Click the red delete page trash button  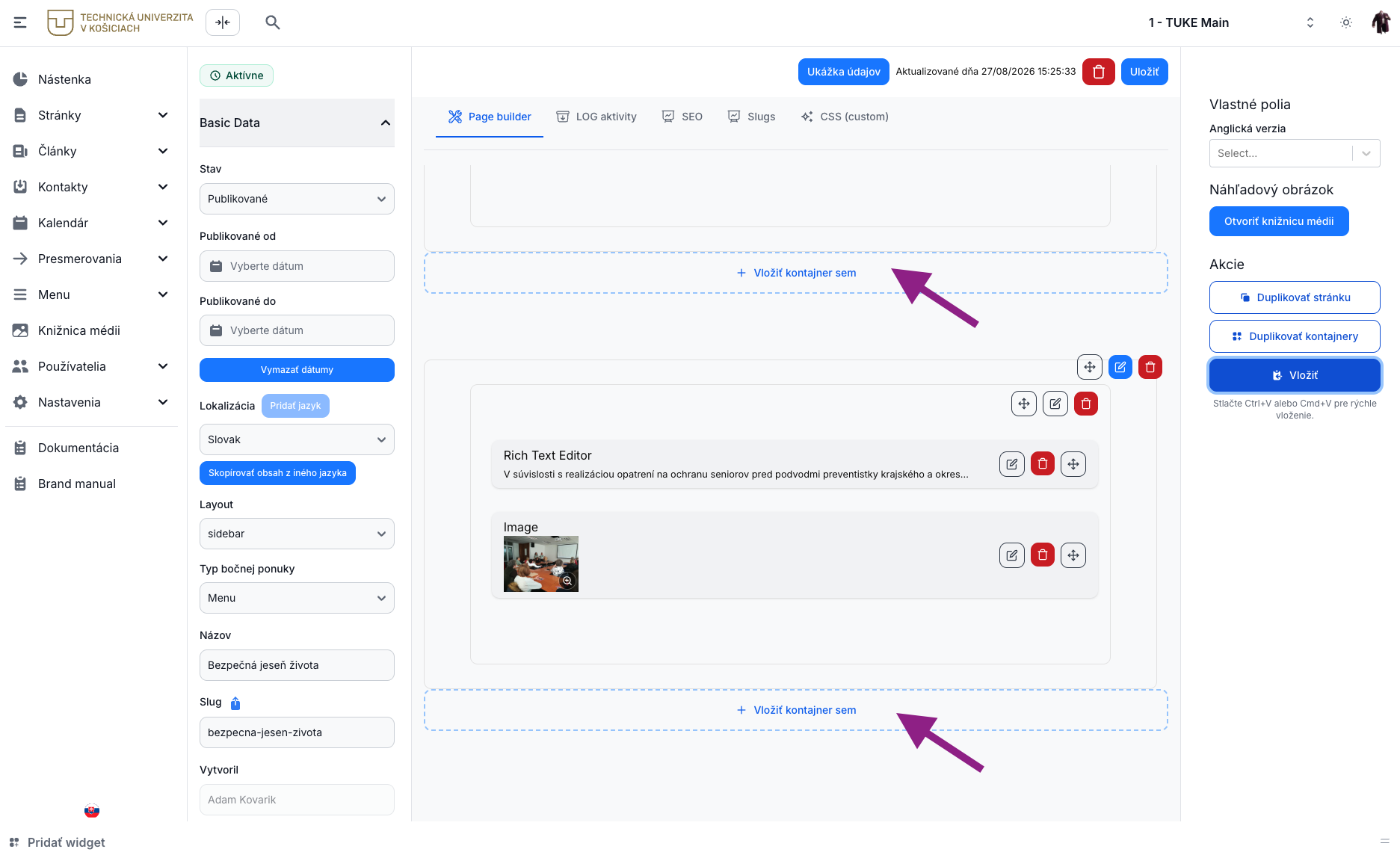pos(1099,72)
